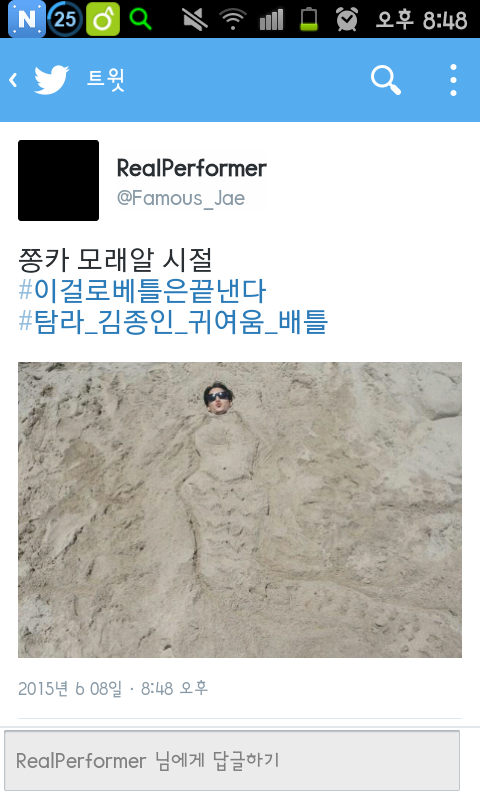Tap the alarm clock status icon
This screenshot has height=800, width=480.
(x=347, y=19)
